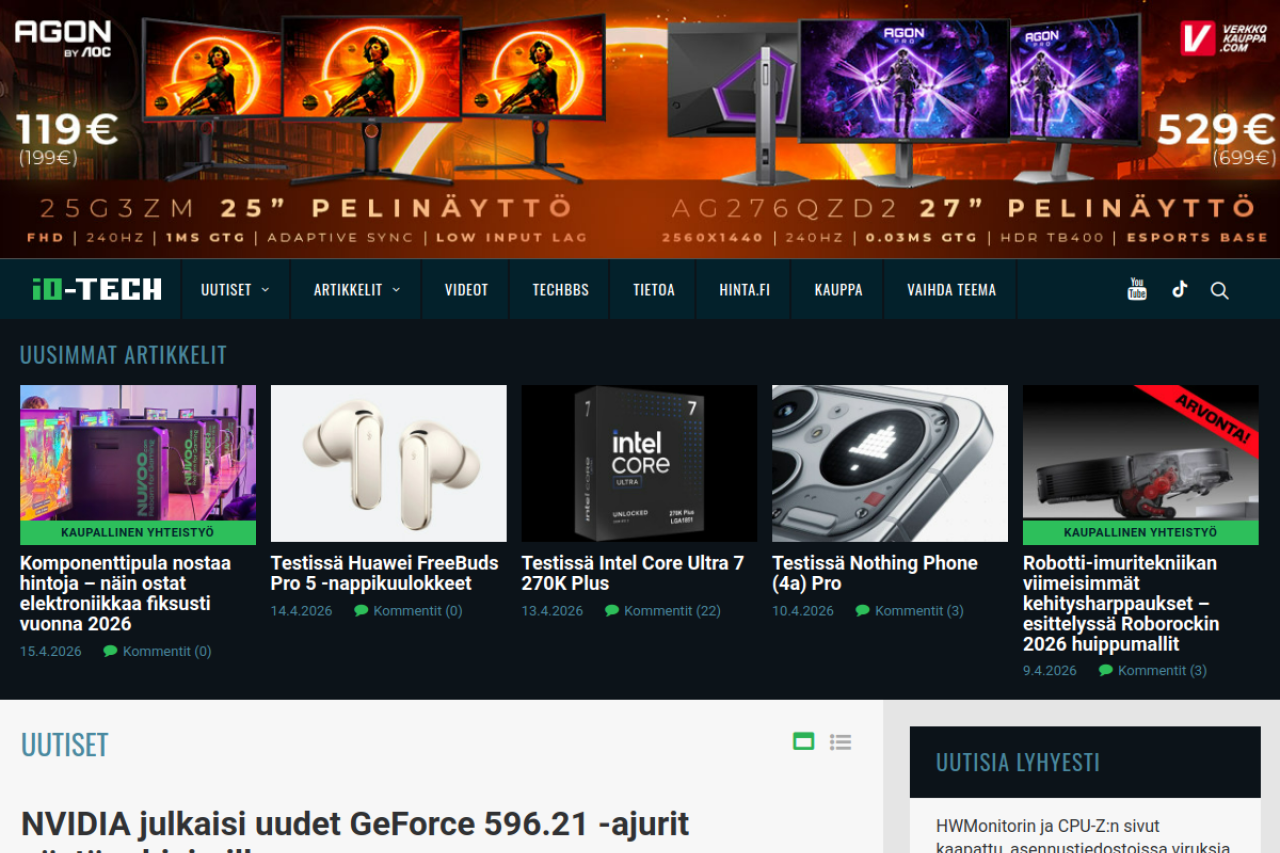This screenshot has height=853, width=1280.
Task: Open the Tietoa menu item
Action: coord(653,290)
